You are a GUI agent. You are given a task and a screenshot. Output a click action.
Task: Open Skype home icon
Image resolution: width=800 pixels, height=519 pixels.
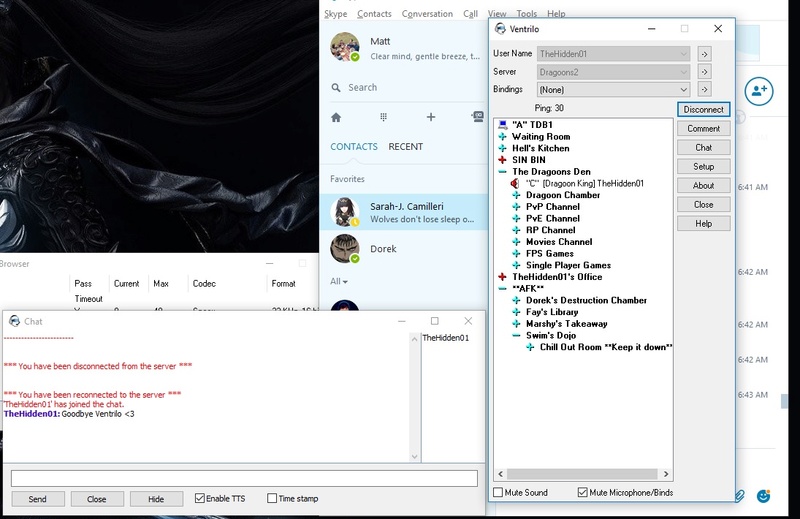pos(336,117)
